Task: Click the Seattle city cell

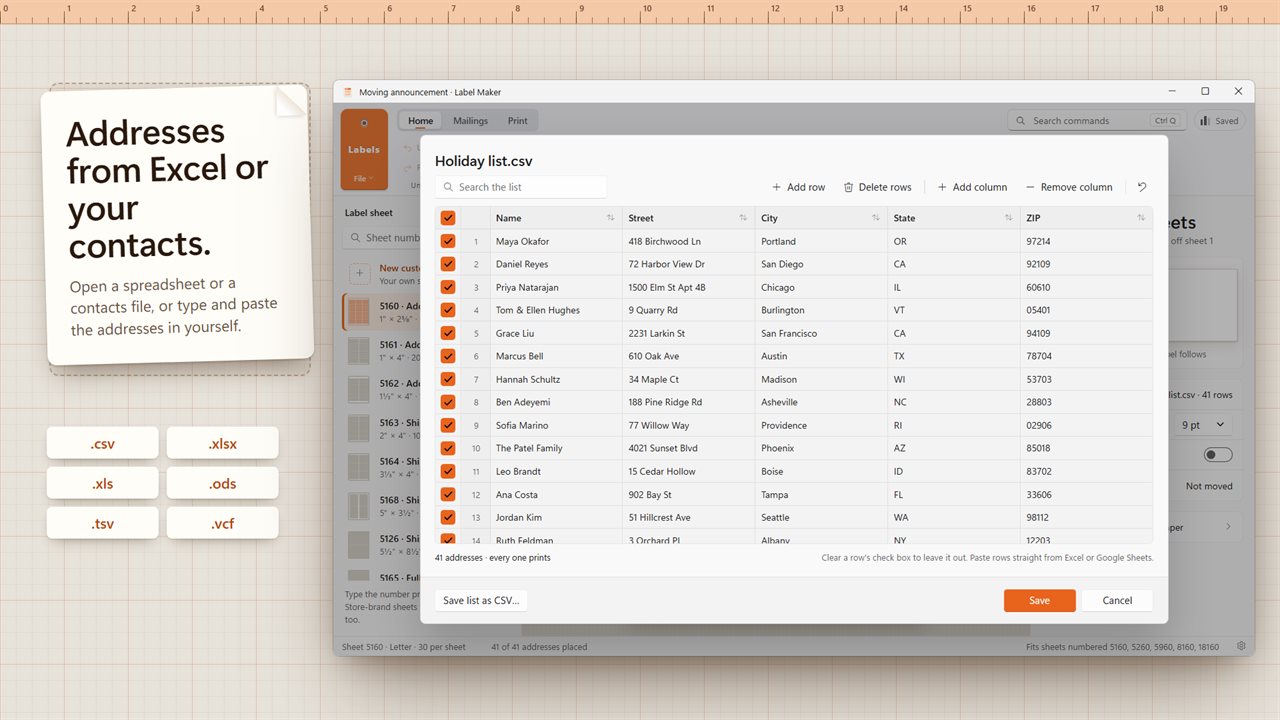Action: pos(821,517)
